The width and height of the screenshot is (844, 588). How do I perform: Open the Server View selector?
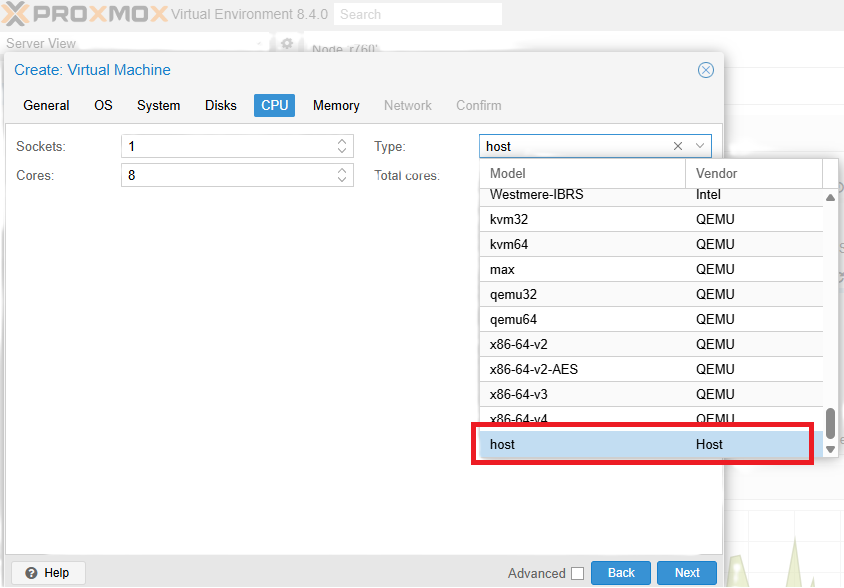point(135,44)
